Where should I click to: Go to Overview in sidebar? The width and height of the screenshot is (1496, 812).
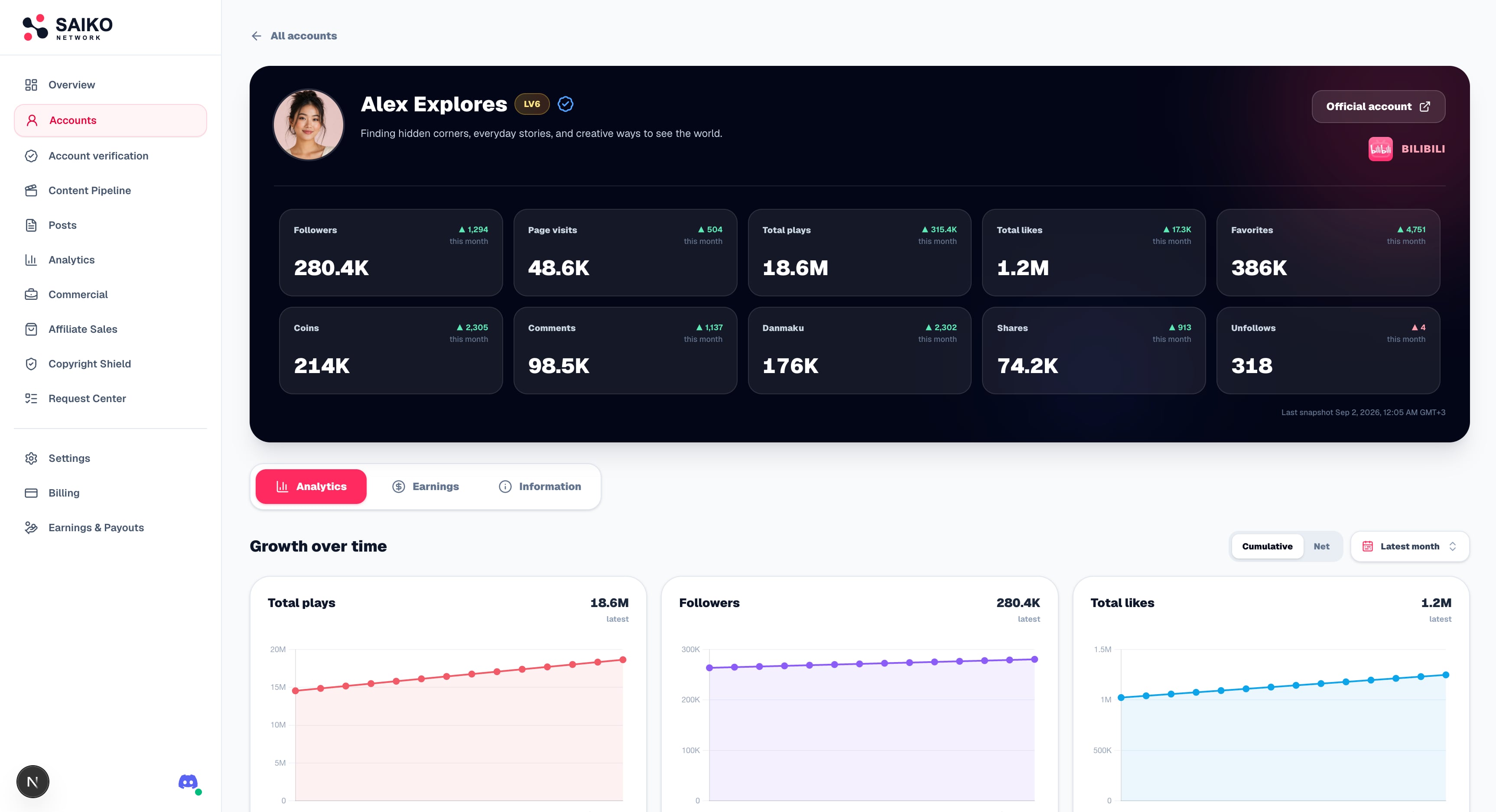pyautogui.click(x=111, y=85)
